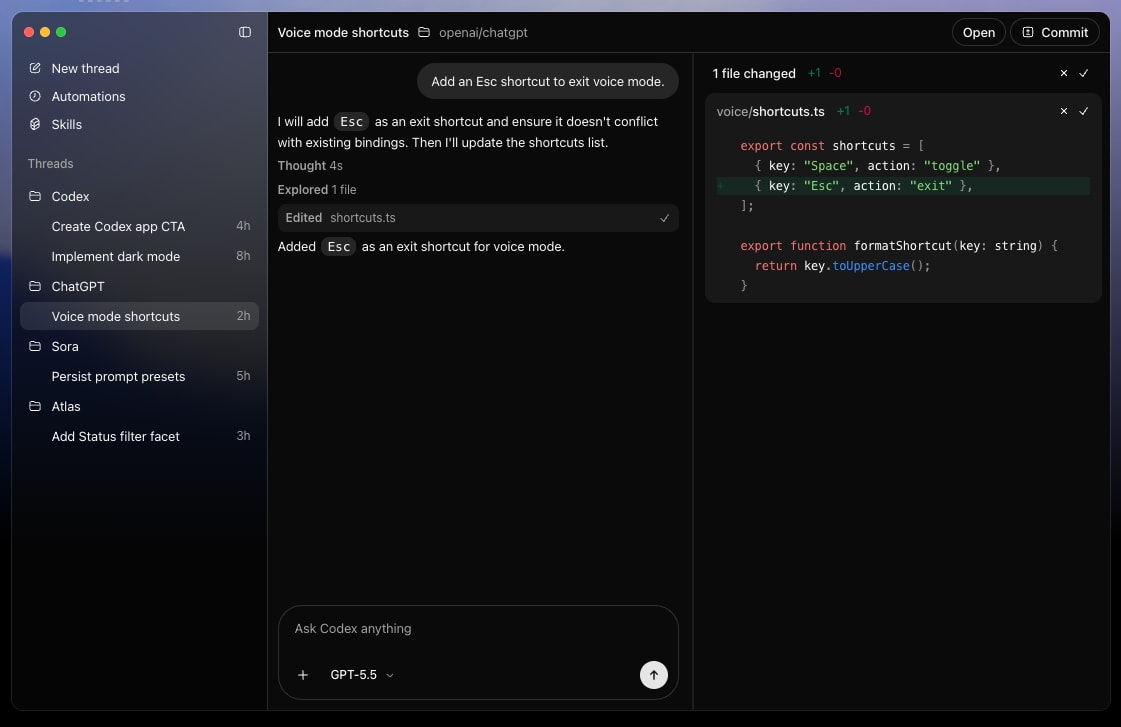This screenshot has height=727, width=1121.
Task: Click the return key.toUpperCase line
Action: click(x=842, y=266)
